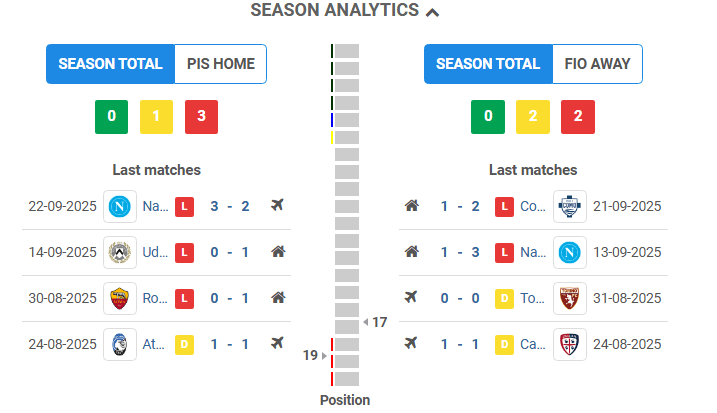Screen dimensions: 717x413
Task: Select the right SEASON TOTAL toggle
Action: click(x=488, y=64)
